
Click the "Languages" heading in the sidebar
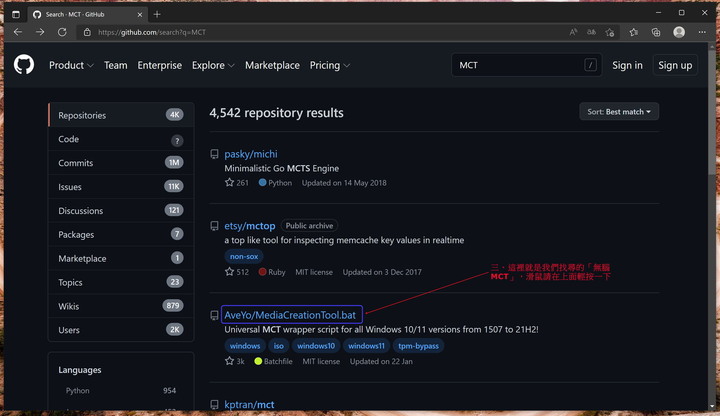pos(80,370)
